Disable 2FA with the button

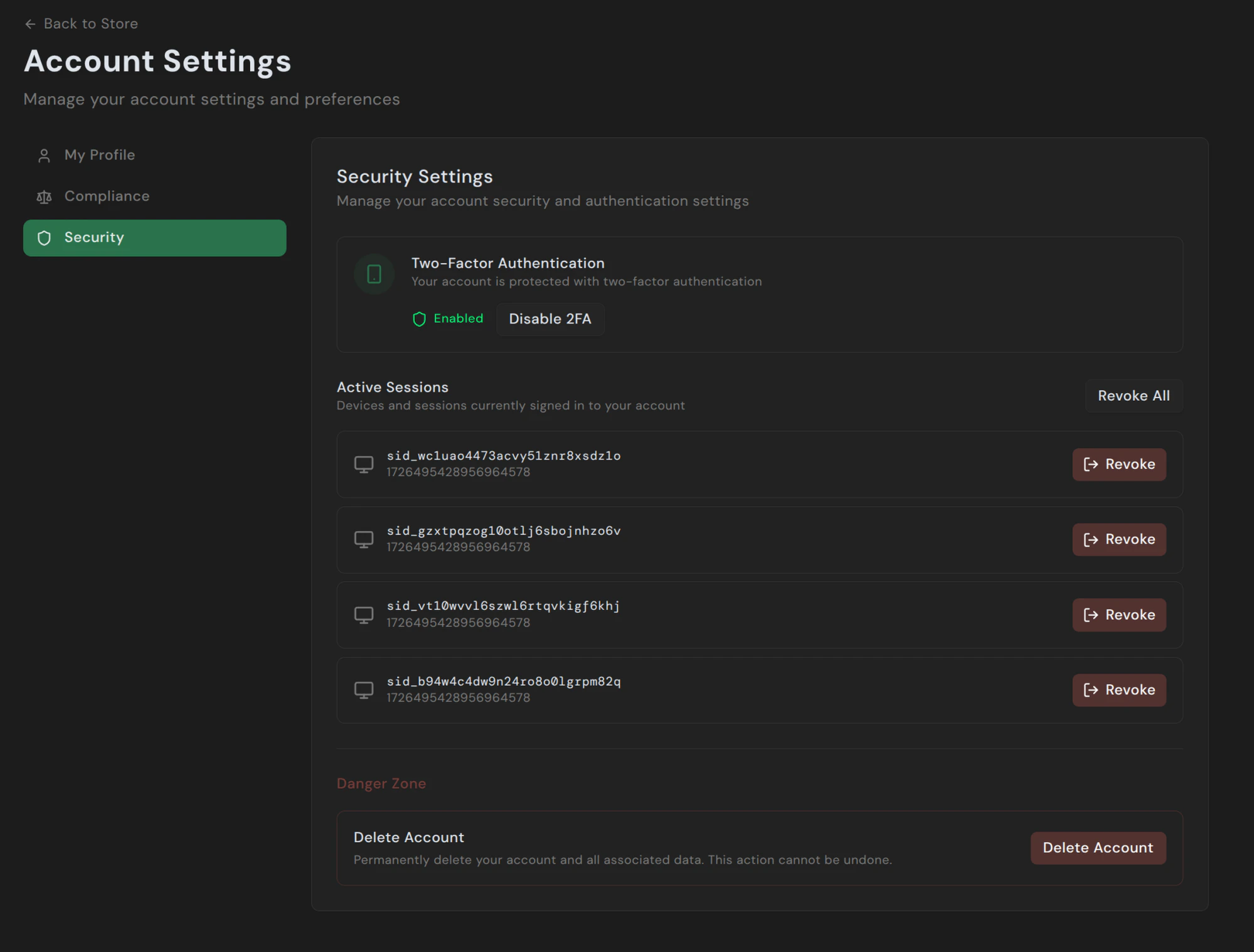pyautogui.click(x=550, y=319)
